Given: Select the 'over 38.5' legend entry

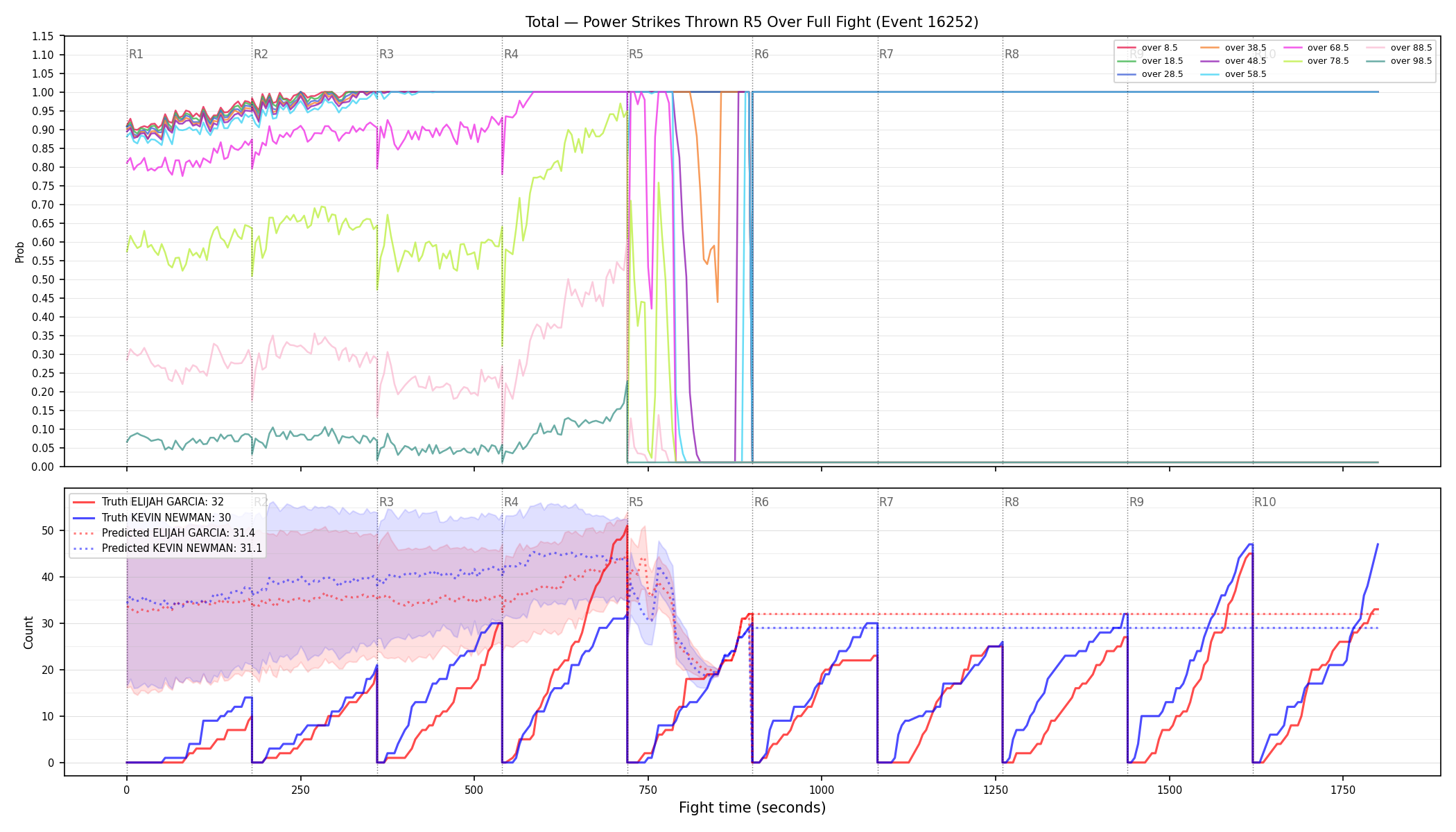Looking at the screenshot, I should click(1233, 48).
